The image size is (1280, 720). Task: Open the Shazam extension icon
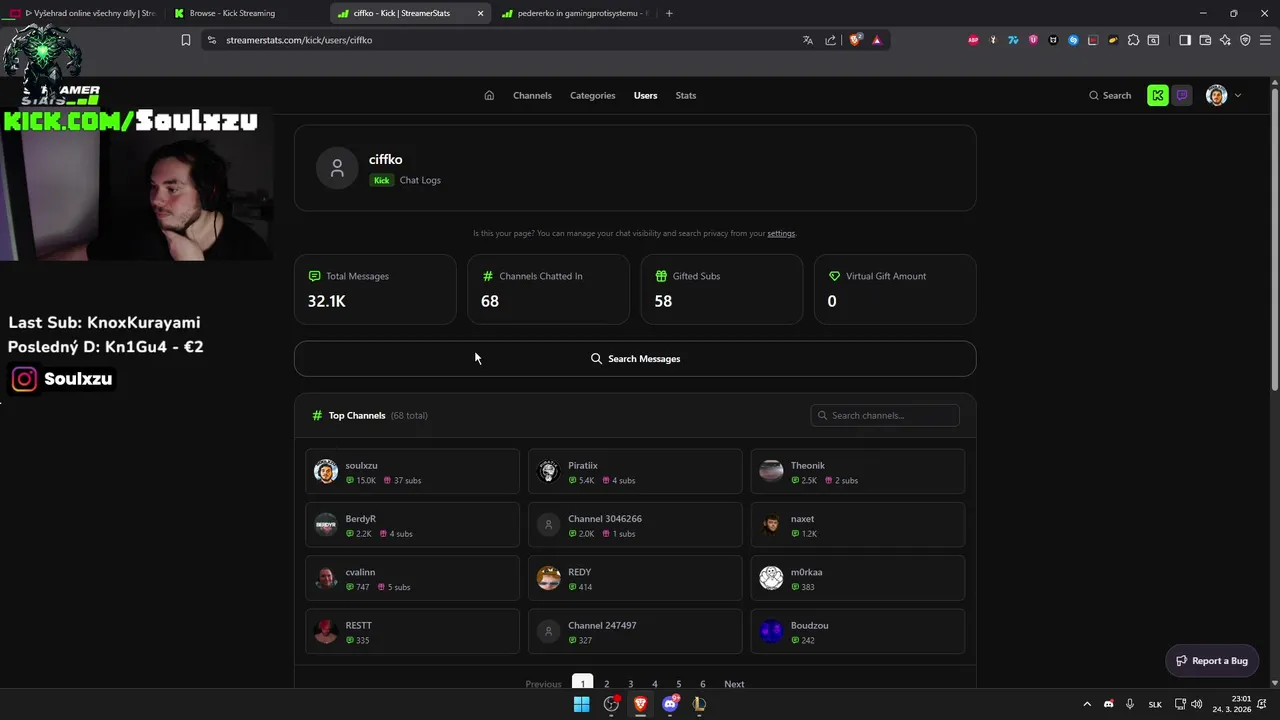(1073, 40)
